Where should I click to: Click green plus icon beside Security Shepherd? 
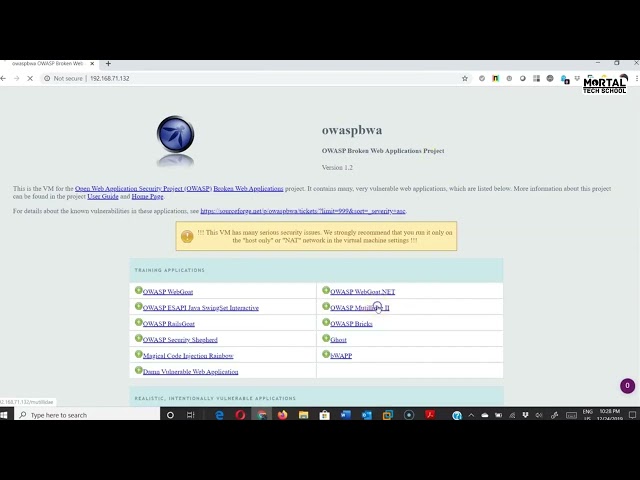(139, 338)
